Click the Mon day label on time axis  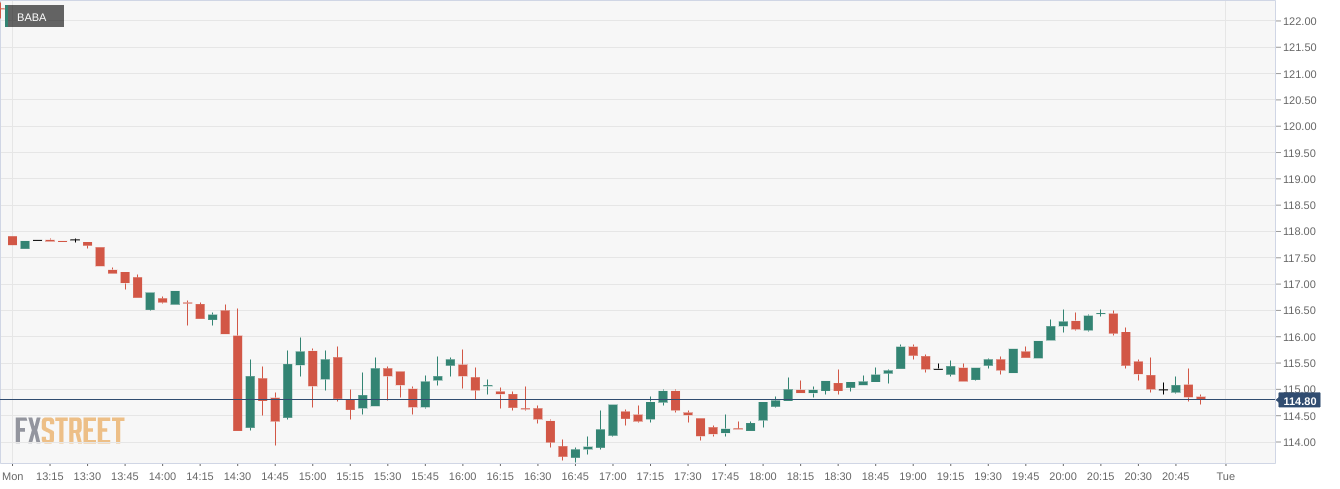pyautogui.click(x=13, y=476)
